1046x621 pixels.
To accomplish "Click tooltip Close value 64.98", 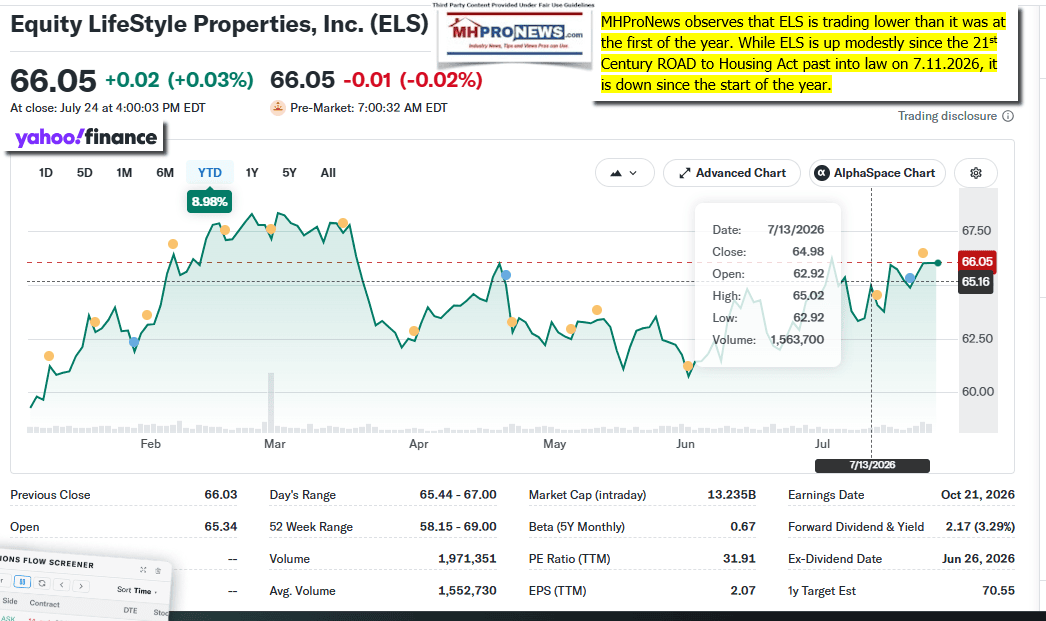I will [x=809, y=252].
